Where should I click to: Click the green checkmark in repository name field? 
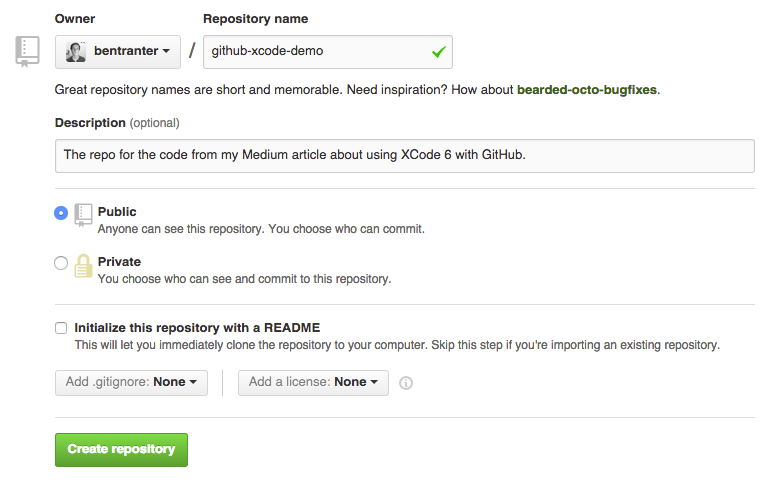437,50
